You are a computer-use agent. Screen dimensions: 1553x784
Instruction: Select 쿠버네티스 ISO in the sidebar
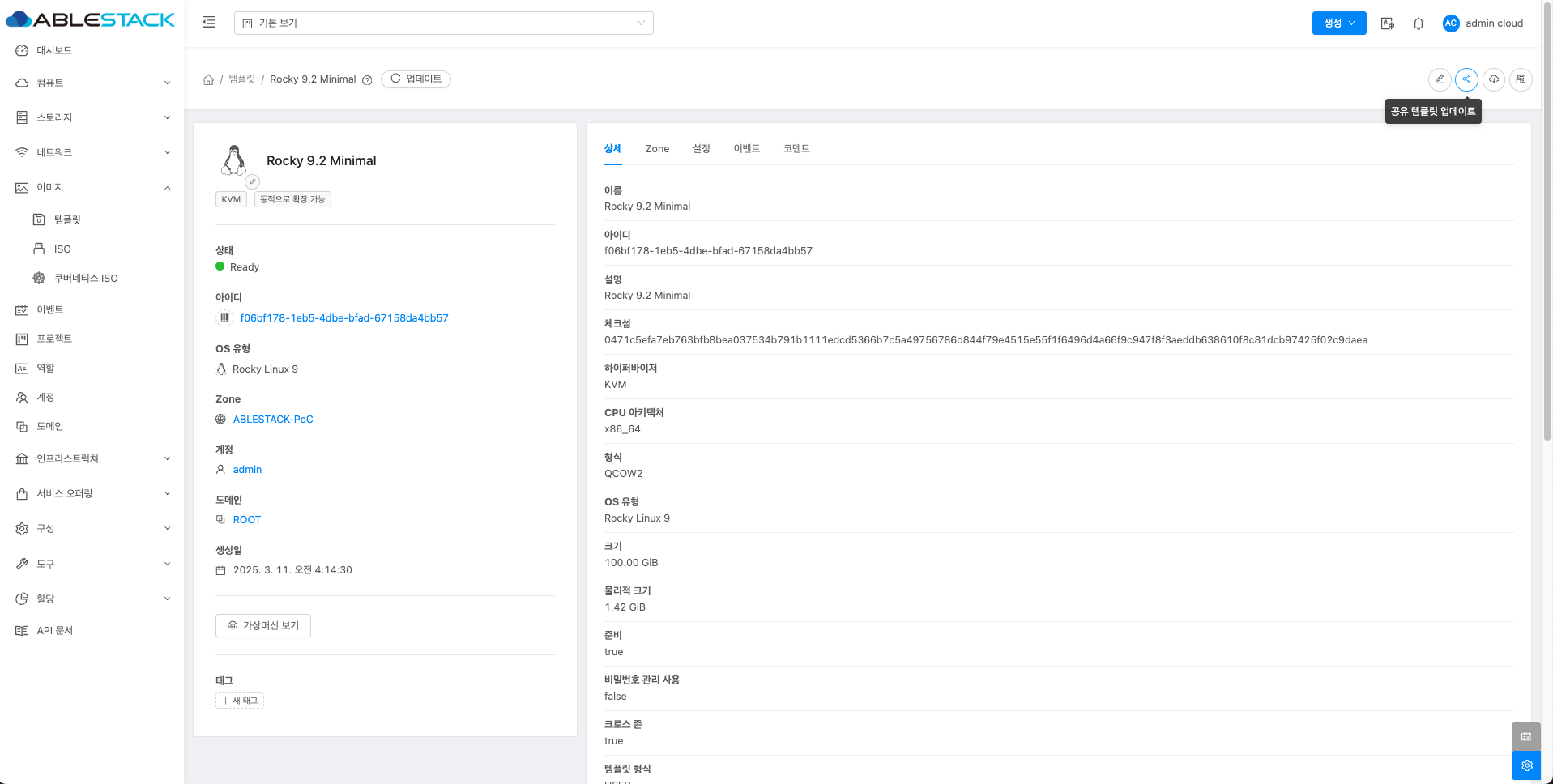(x=92, y=278)
